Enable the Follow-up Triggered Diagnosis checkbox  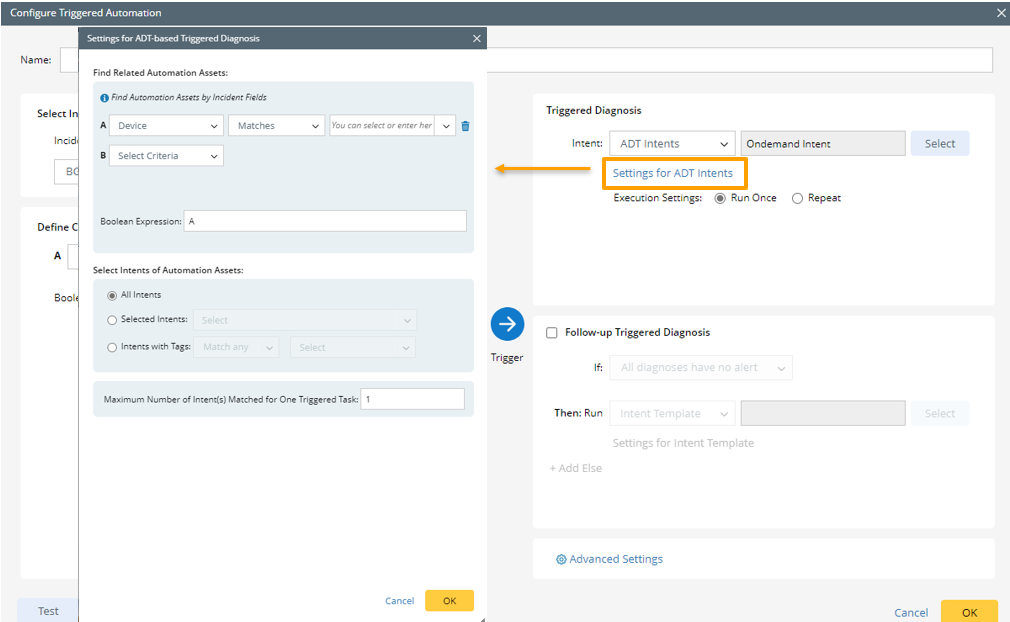point(552,333)
